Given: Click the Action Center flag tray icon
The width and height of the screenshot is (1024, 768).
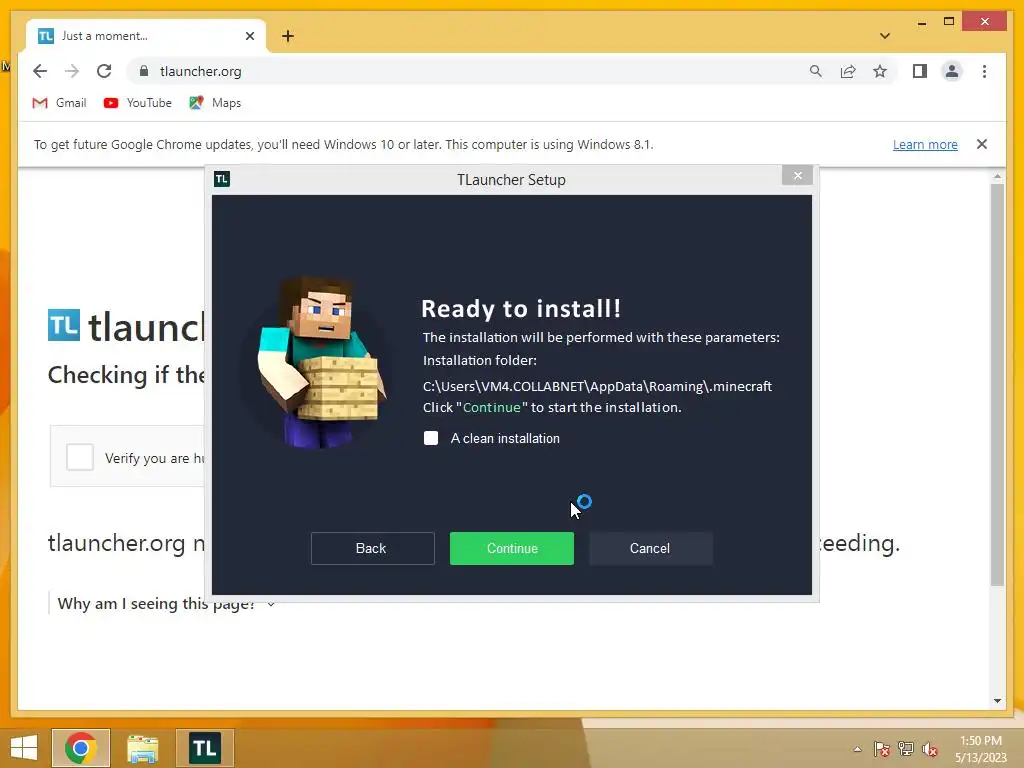Looking at the screenshot, I should click(x=882, y=749).
